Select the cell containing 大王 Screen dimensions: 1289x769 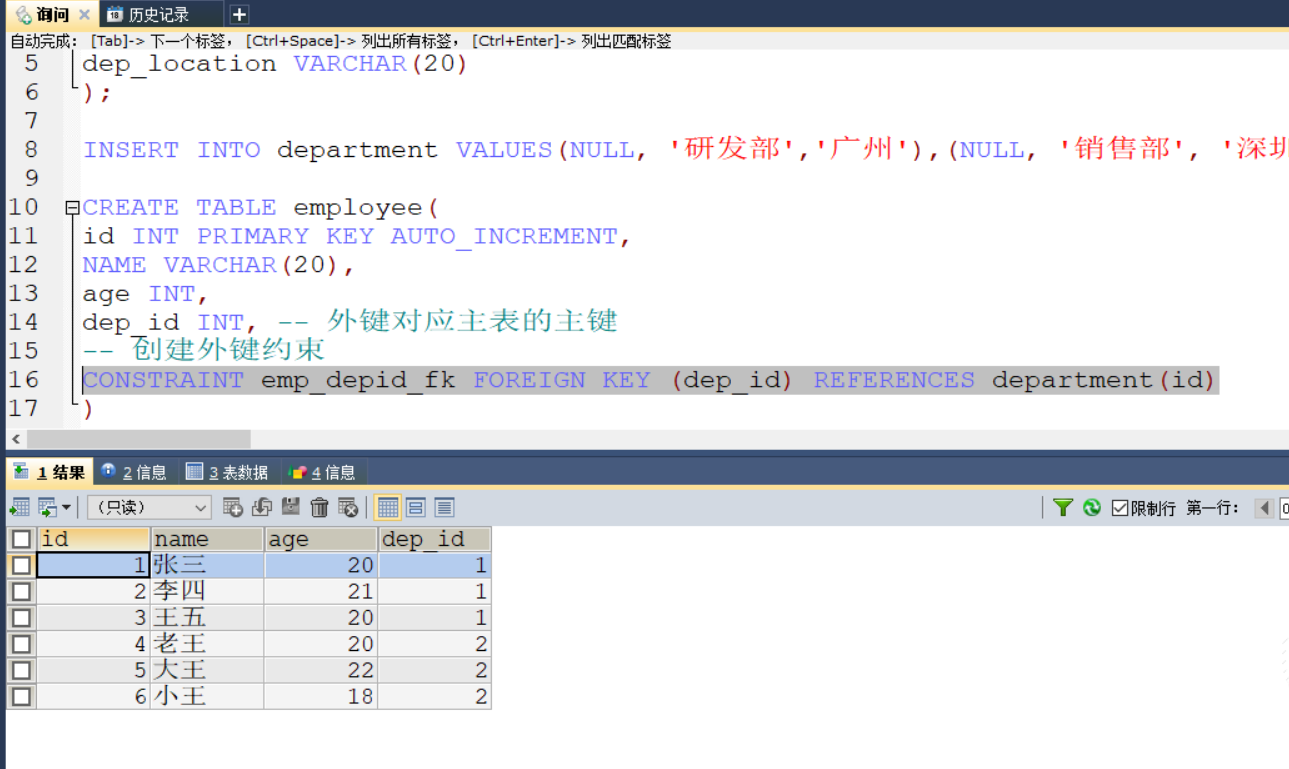[207, 669]
